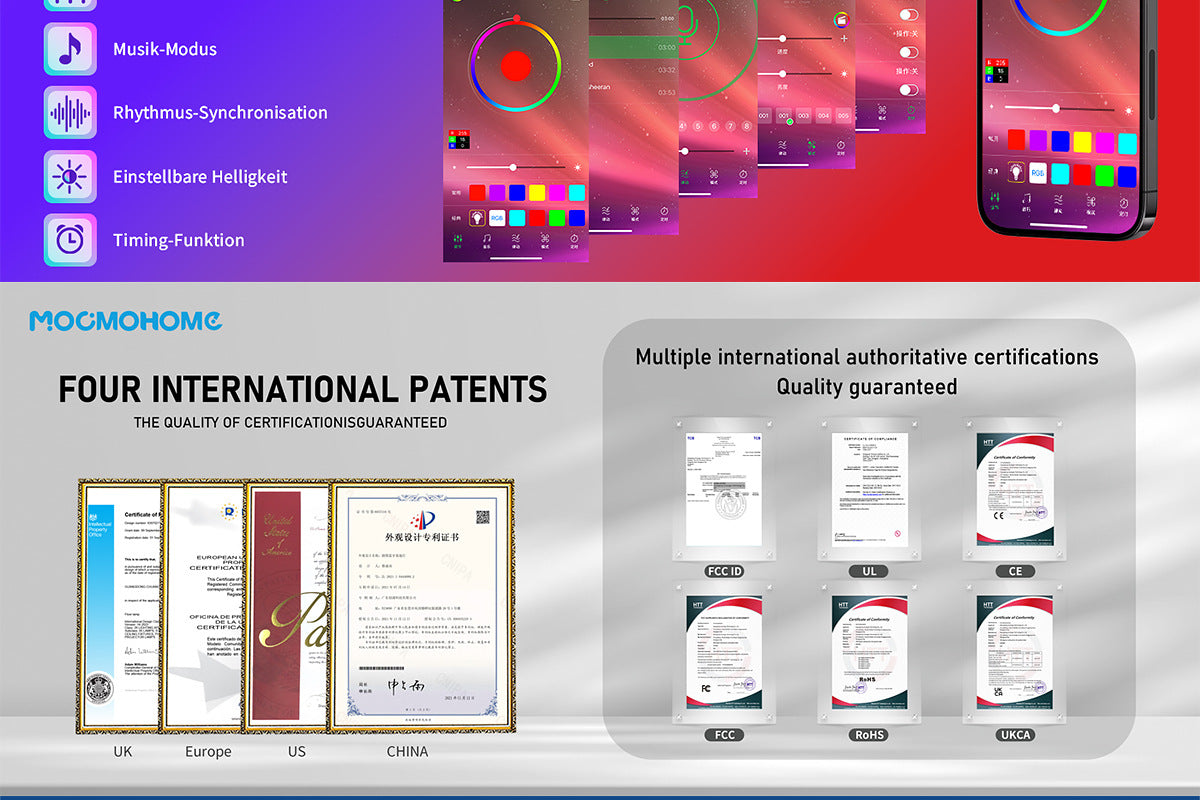Click the RGB icon on the leftmost app screen
1200x800 pixels.
coord(497,218)
